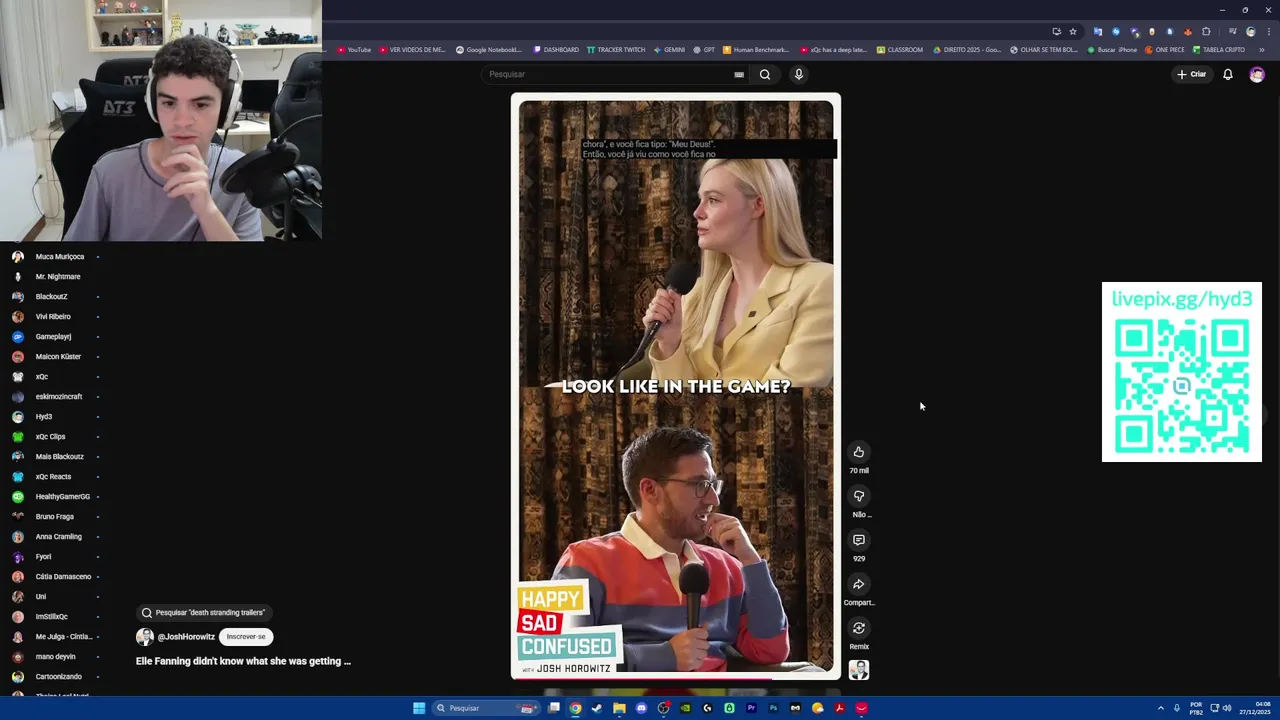Share the Short using the Compart. arrow
Image resolution: width=1280 pixels, height=720 pixels.
click(858, 584)
